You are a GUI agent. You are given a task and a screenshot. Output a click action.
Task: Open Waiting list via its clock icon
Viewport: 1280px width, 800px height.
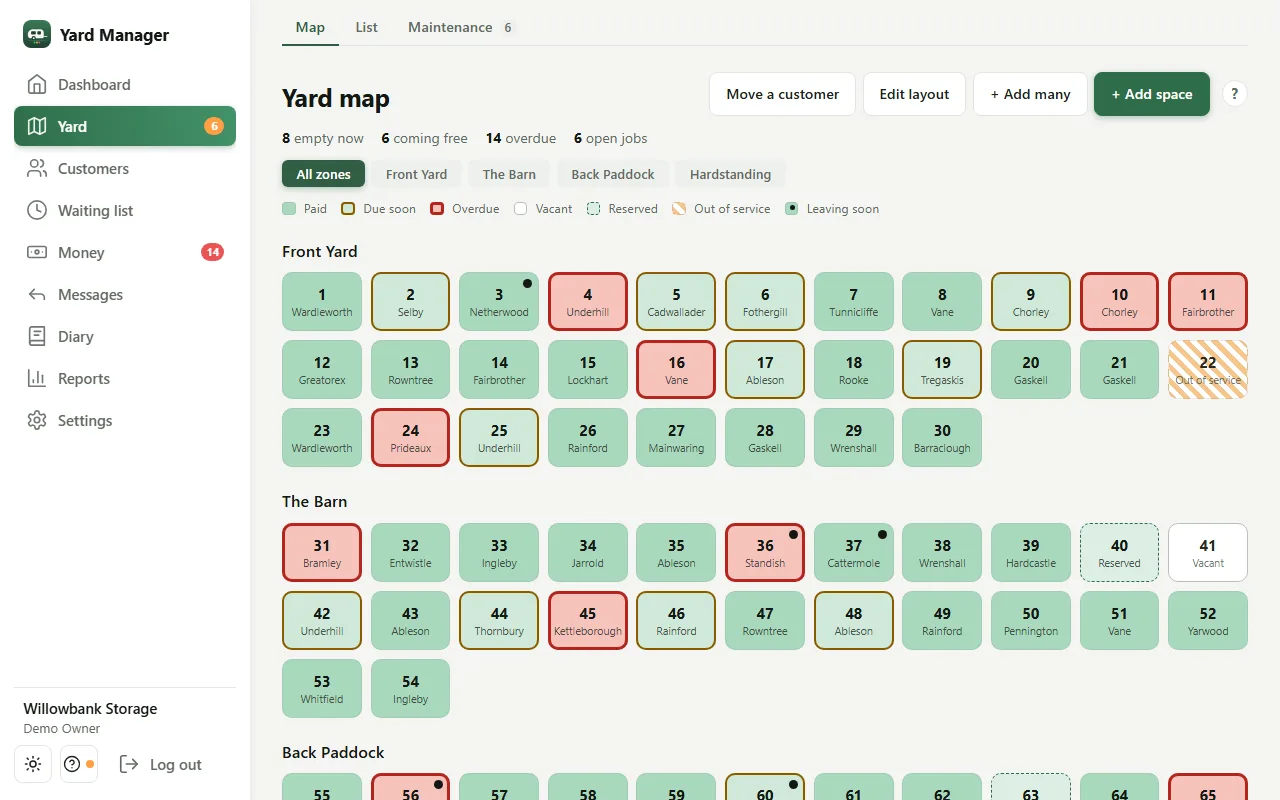pos(37,210)
